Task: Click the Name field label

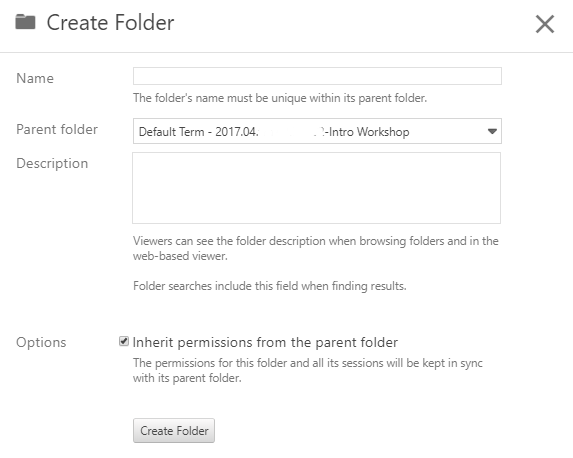Action: click(35, 78)
